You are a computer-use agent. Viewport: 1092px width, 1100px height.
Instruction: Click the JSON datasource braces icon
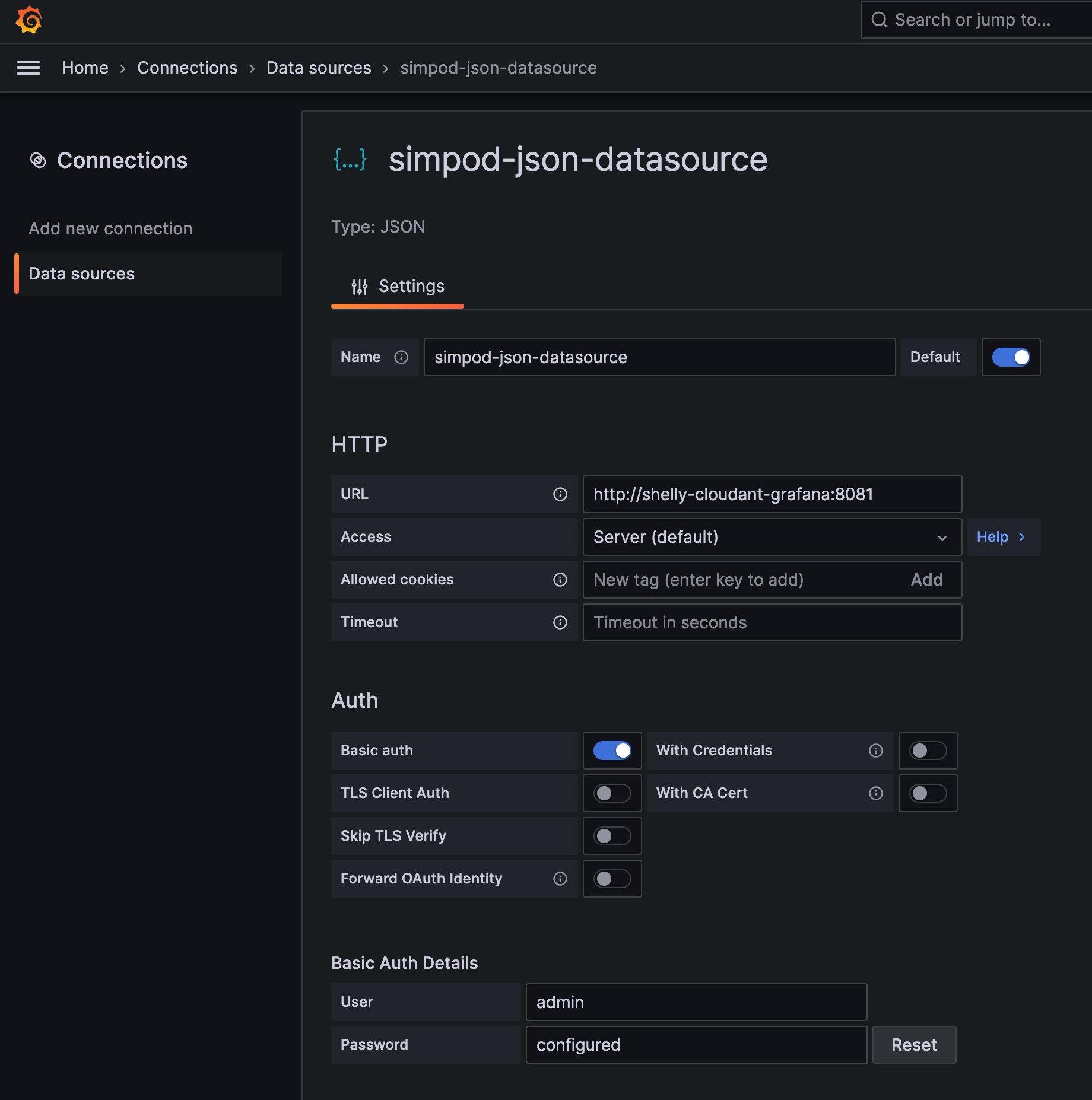(350, 159)
